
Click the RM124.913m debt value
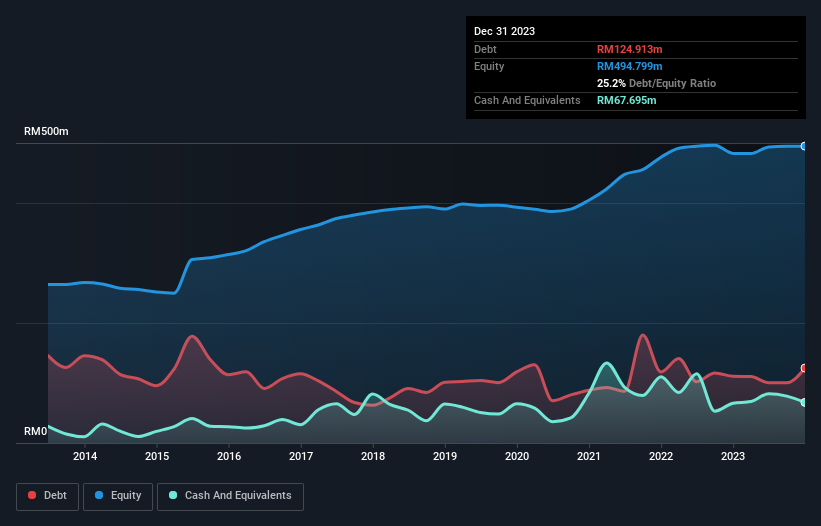pyautogui.click(x=629, y=49)
